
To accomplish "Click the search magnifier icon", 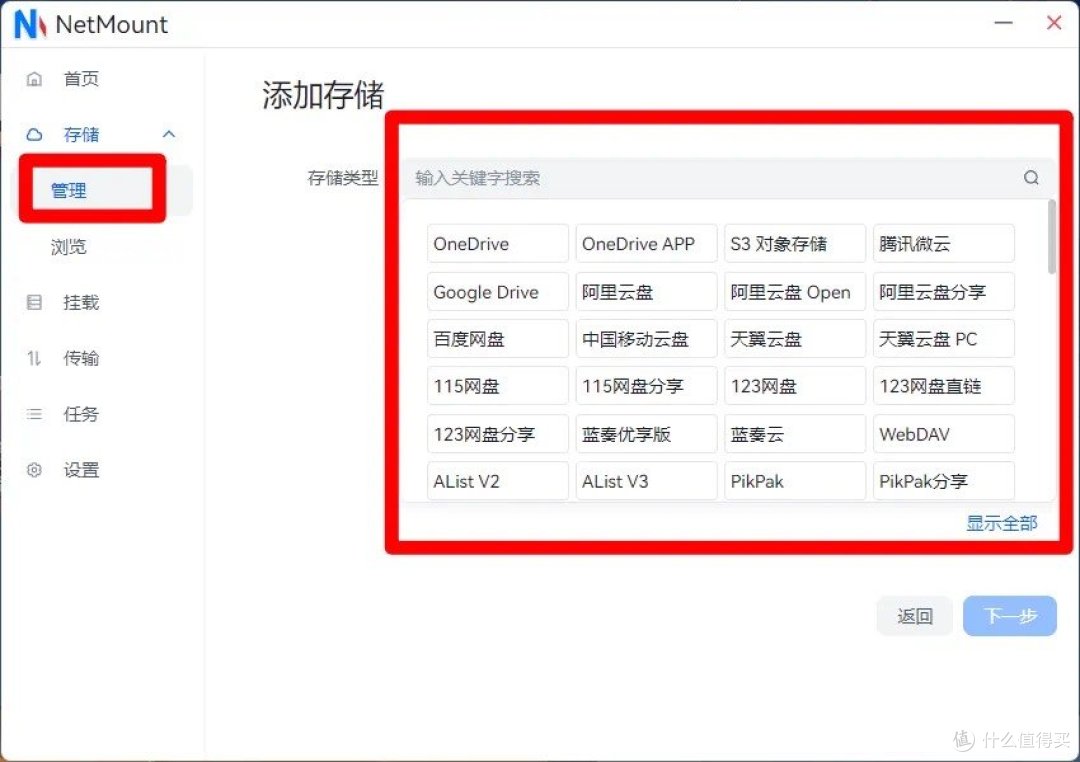I will click(1031, 177).
